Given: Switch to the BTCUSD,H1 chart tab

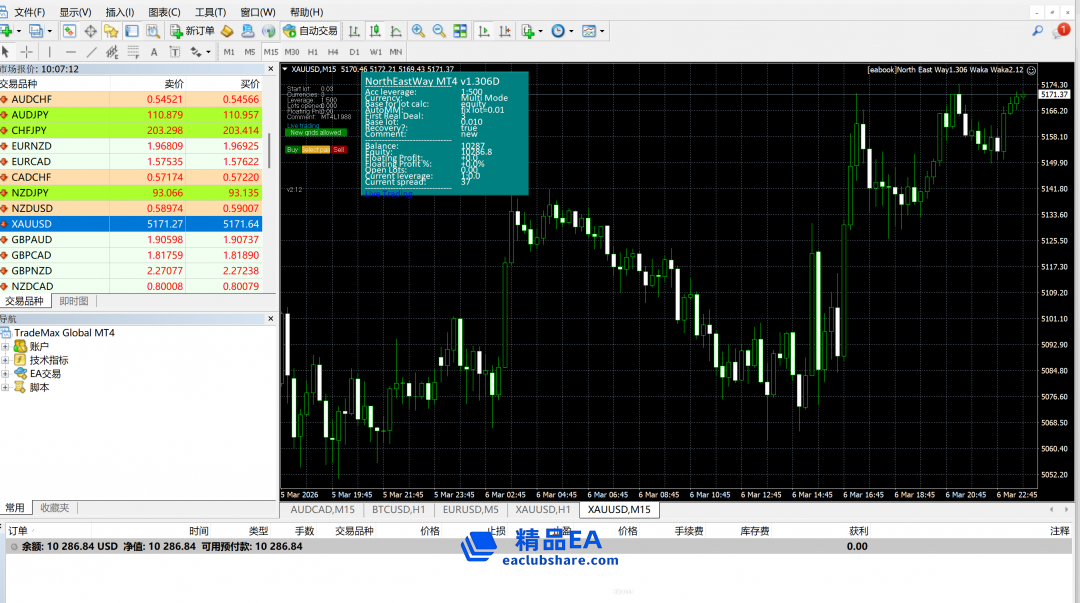Looking at the screenshot, I should coord(399,510).
